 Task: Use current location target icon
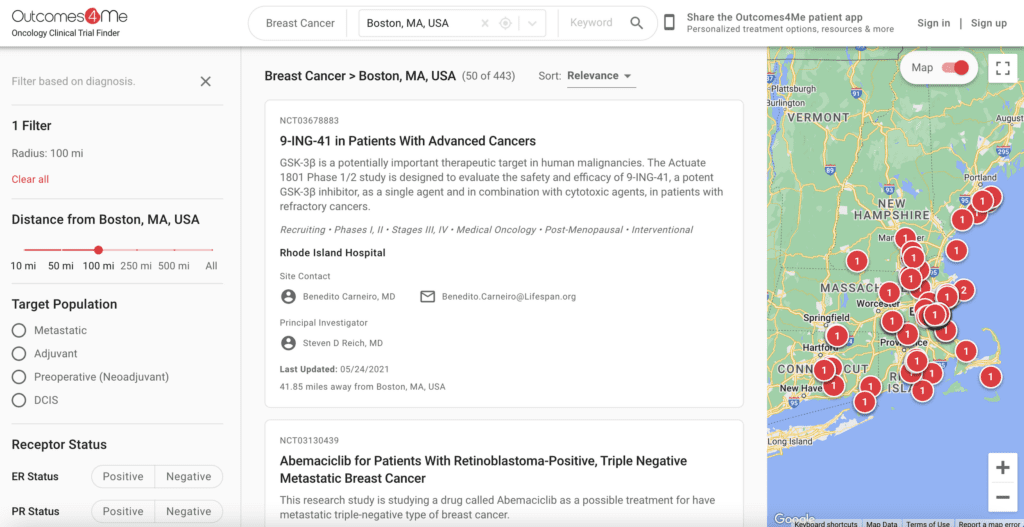click(x=506, y=23)
